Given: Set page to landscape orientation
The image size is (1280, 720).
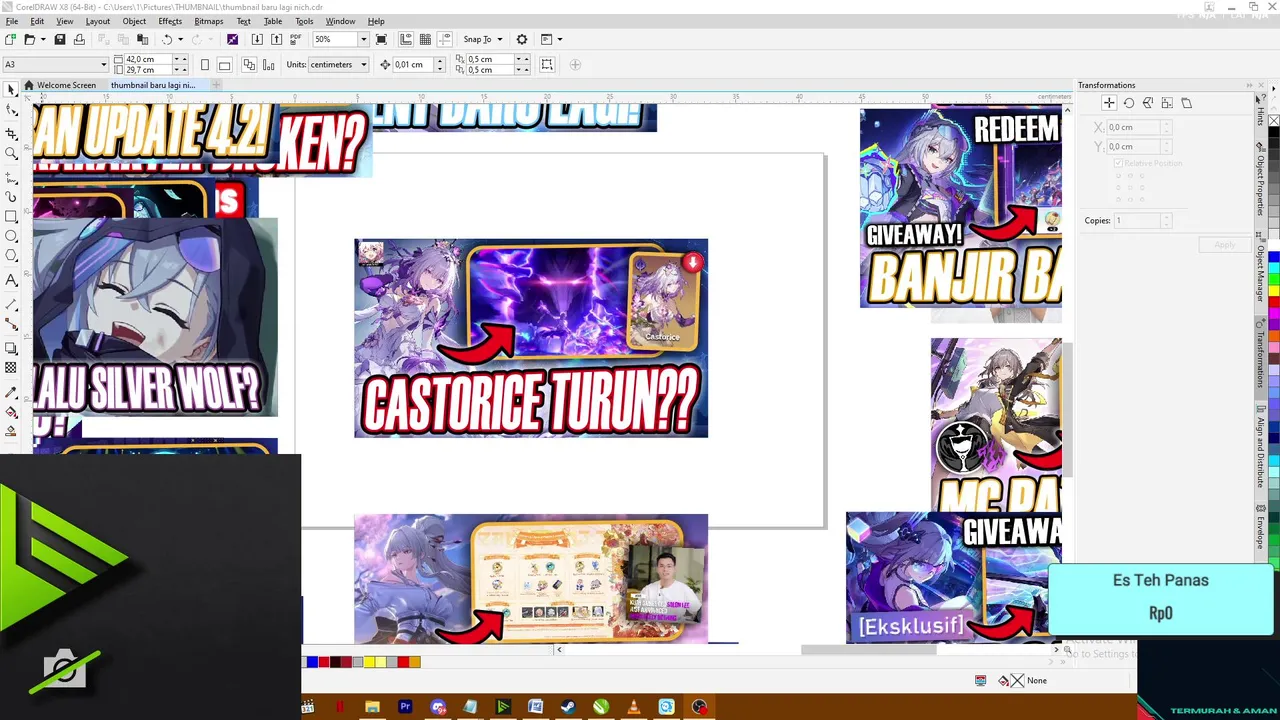Looking at the screenshot, I should (225, 65).
